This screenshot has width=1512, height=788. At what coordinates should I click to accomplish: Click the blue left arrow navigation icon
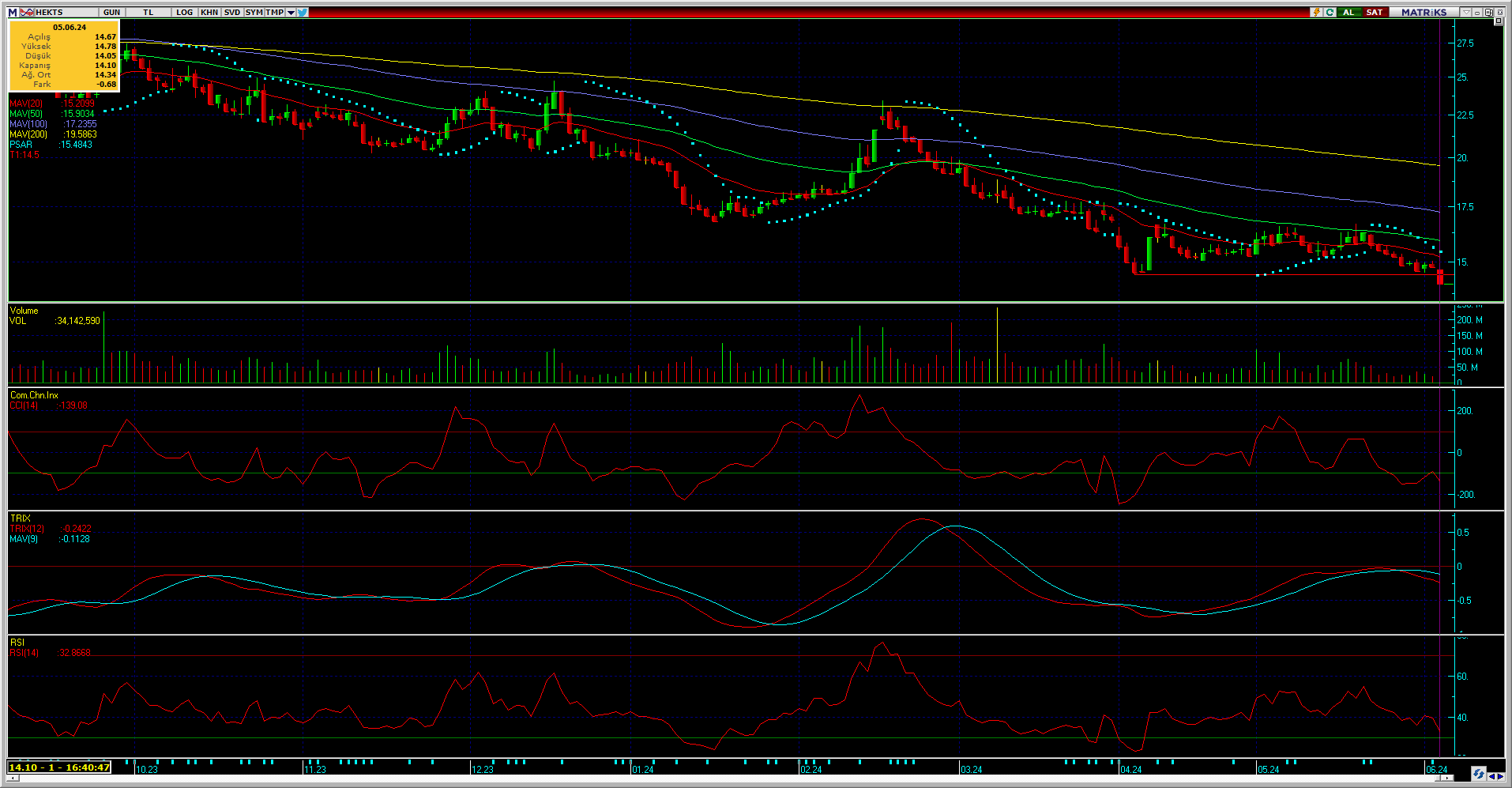(x=1491, y=776)
